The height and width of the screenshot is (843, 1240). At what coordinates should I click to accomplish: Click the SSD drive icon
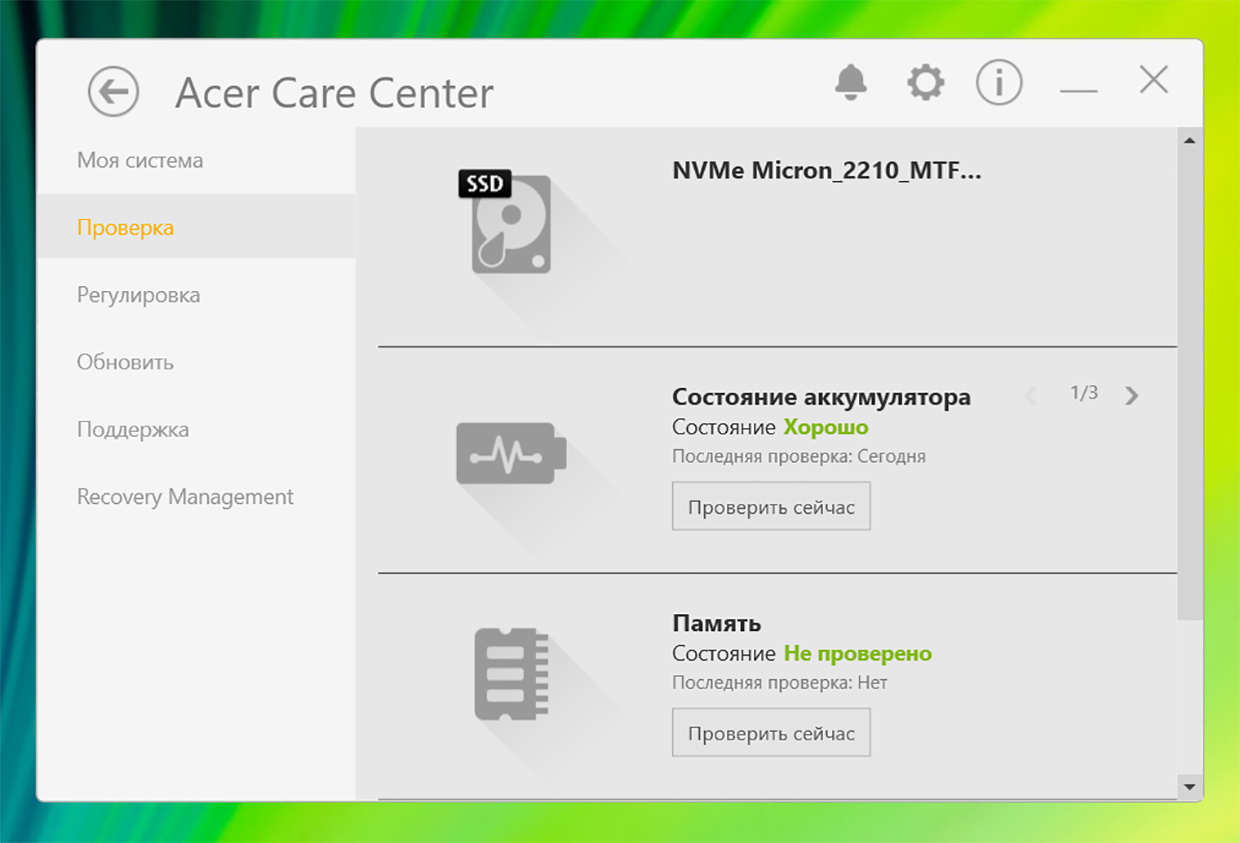click(505, 221)
